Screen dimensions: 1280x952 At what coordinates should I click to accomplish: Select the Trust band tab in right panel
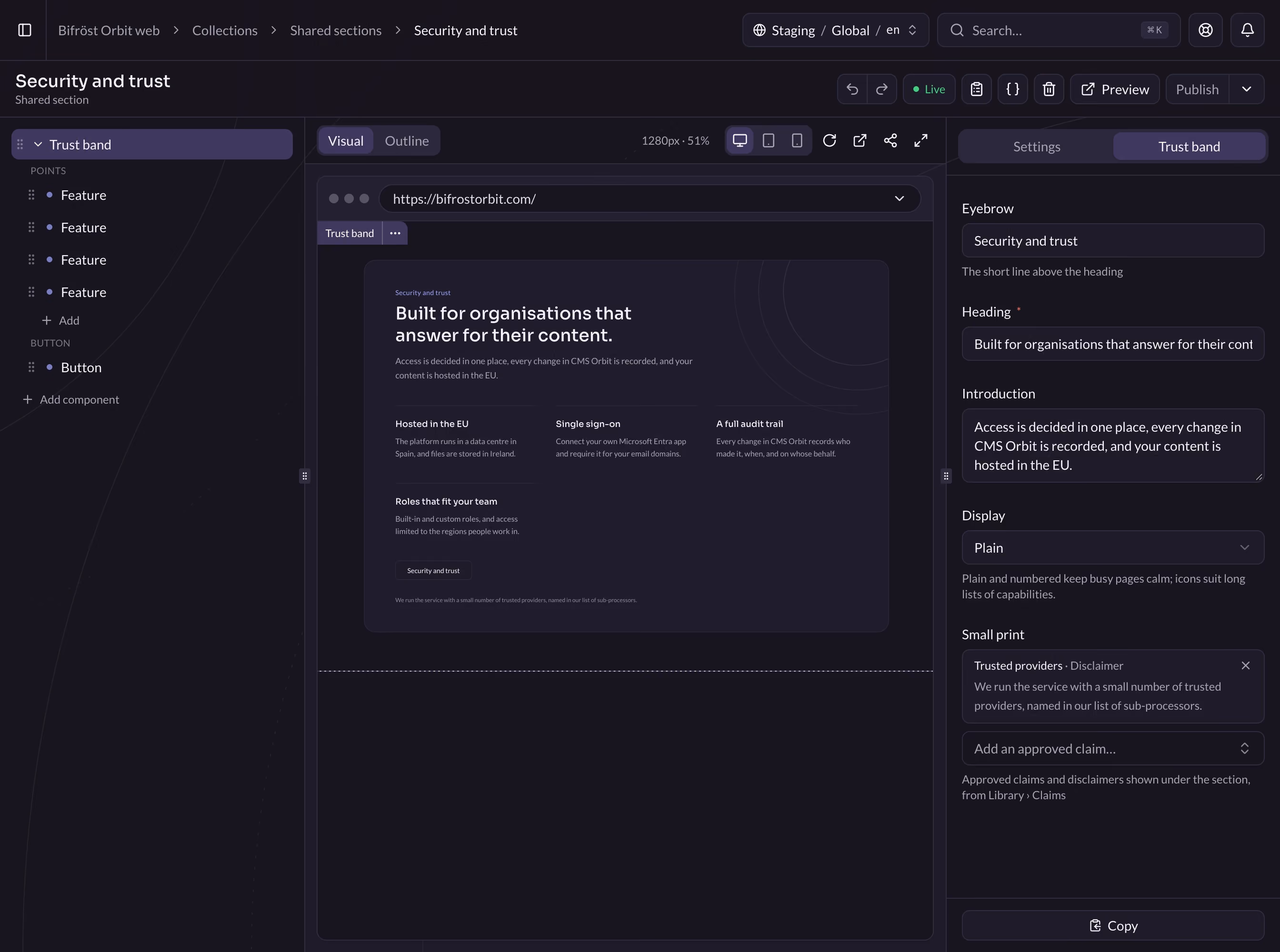(x=1189, y=147)
